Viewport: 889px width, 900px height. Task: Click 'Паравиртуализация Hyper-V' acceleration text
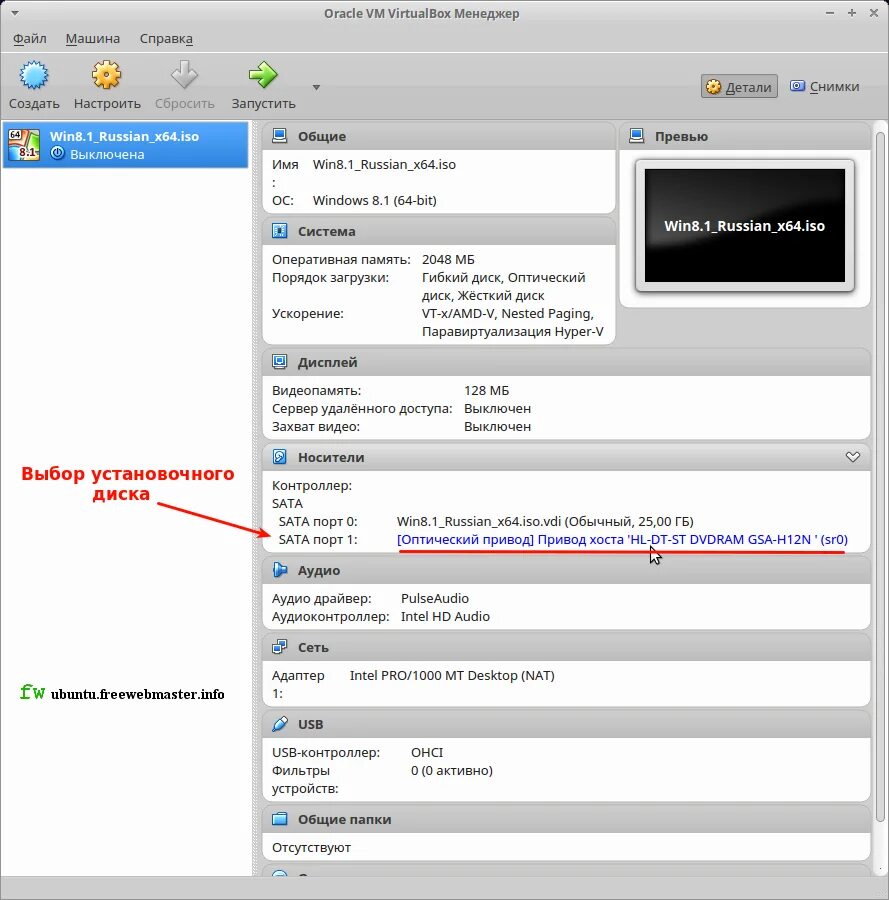[513, 332]
